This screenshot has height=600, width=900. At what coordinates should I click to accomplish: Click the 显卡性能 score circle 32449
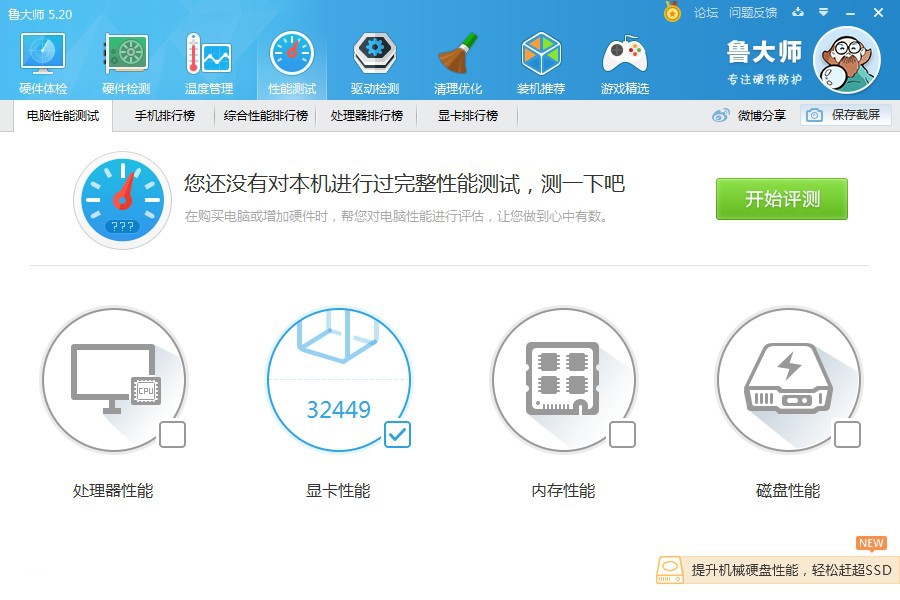click(339, 380)
